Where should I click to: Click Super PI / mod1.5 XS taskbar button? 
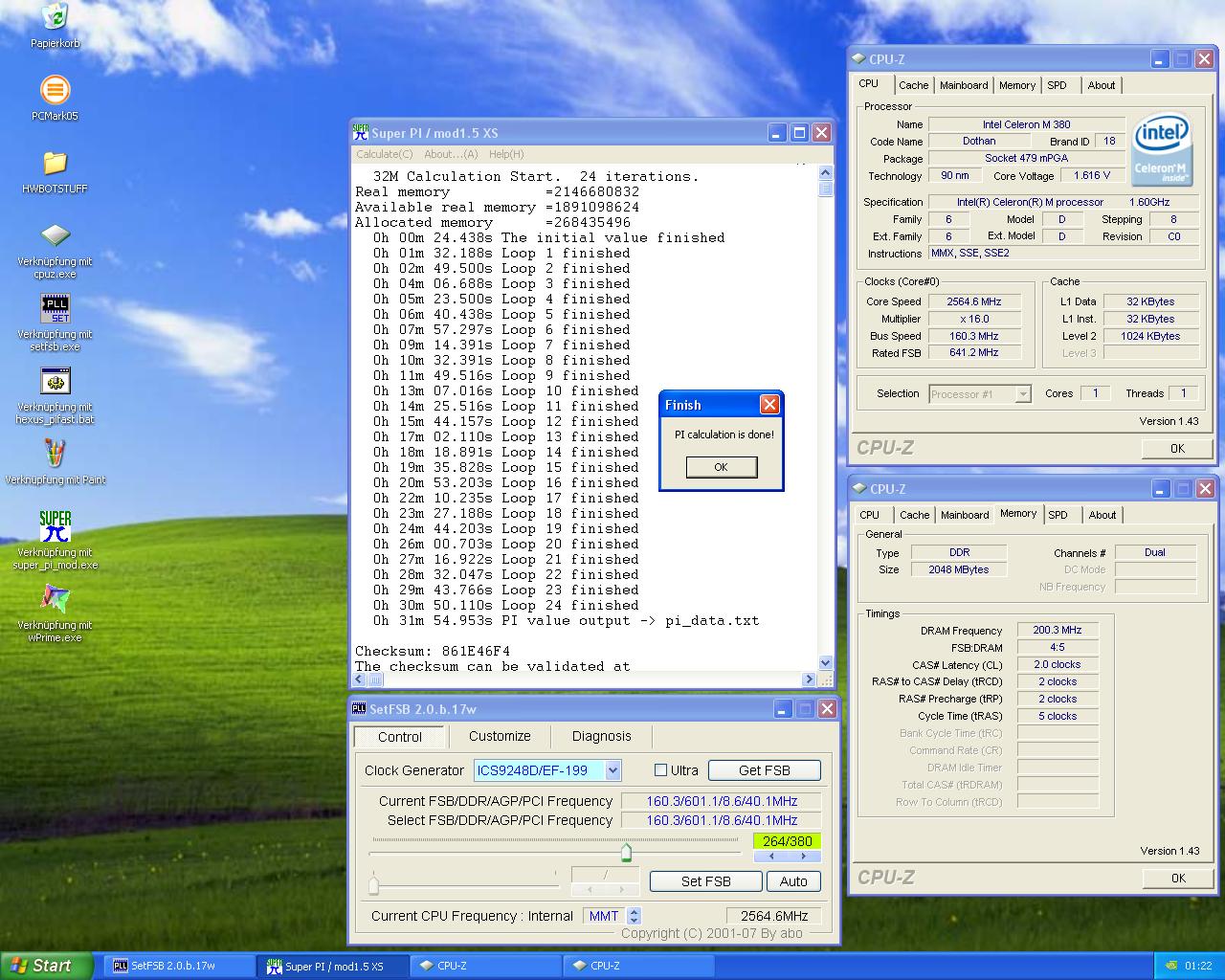click(x=333, y=967)
